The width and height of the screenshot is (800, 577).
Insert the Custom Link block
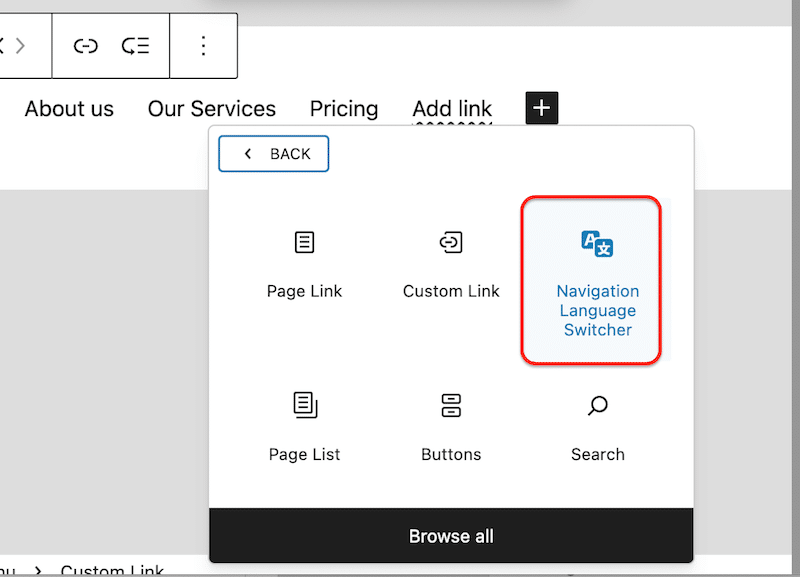[x=451, y=263]
